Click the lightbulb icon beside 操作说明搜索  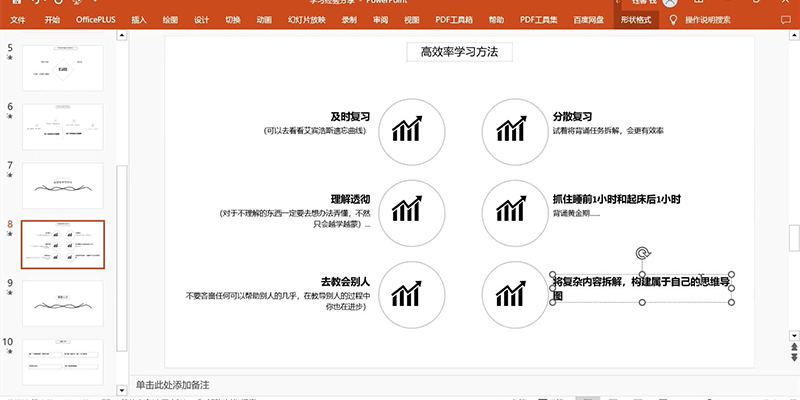click(x=673, y=19)
